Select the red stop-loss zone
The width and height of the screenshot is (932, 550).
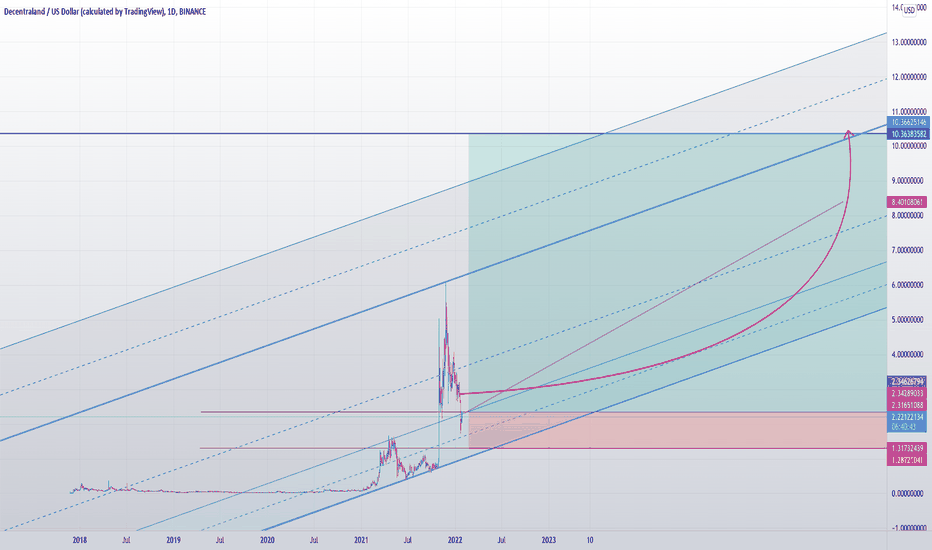point(677,430)
